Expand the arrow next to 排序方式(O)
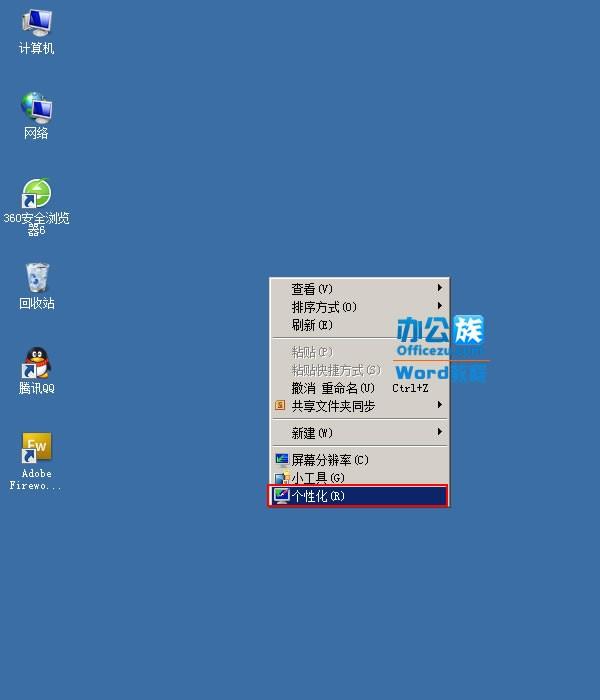This screenshot has width=600, height=700. (440, 306)
